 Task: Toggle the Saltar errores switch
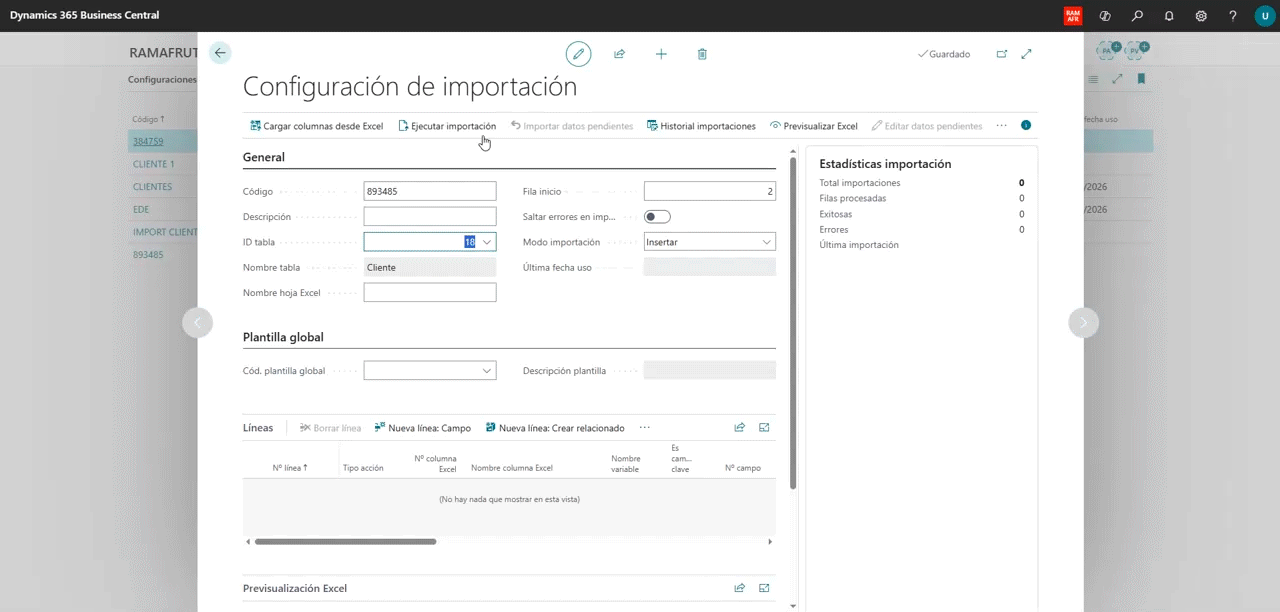(657, 216)
